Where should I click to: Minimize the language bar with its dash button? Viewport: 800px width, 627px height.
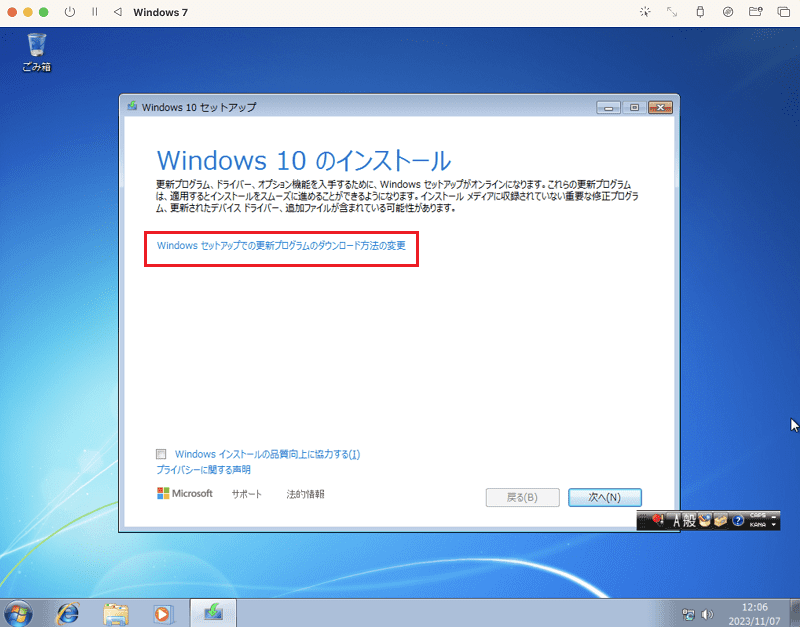773,517
